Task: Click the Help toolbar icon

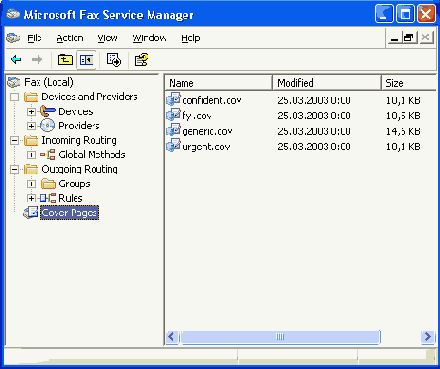Action: point(141,60)
